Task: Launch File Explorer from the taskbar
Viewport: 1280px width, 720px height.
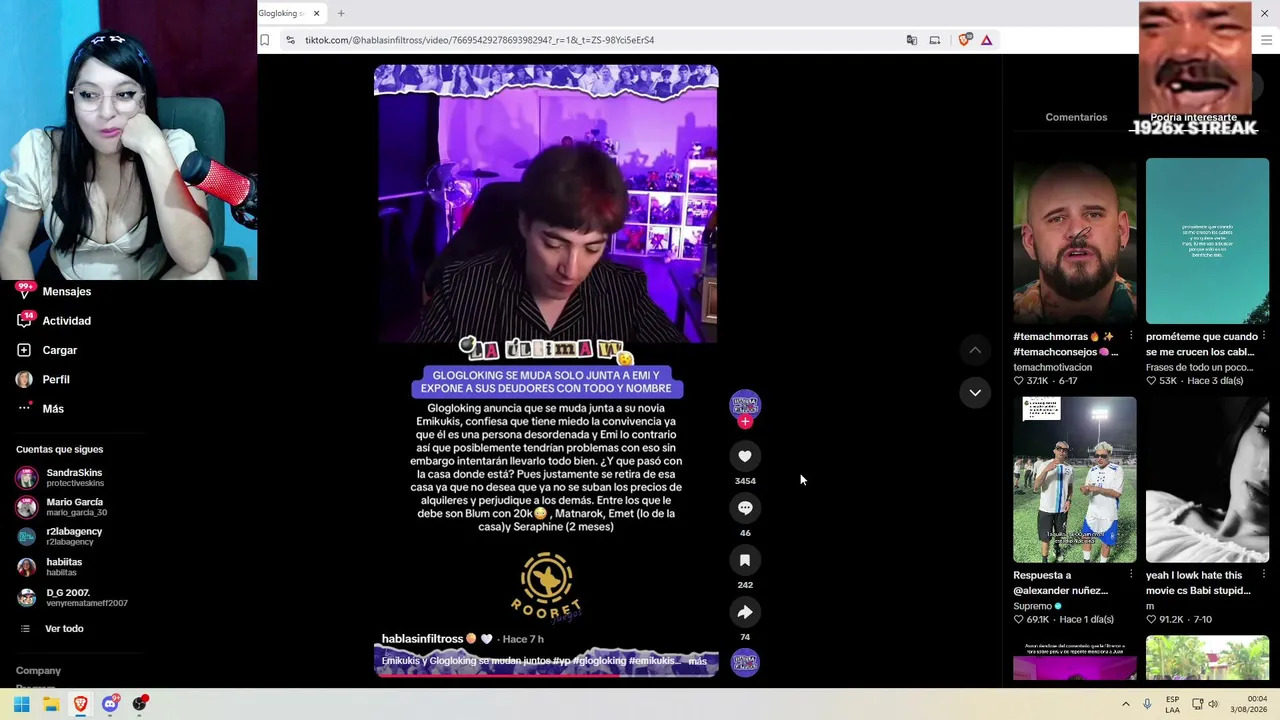Action: click(x=51, y=704)
